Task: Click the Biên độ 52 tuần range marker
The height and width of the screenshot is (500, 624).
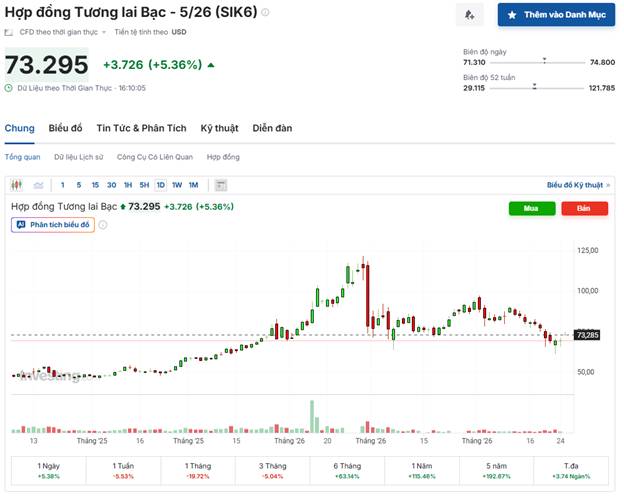Action: [534, 86]
